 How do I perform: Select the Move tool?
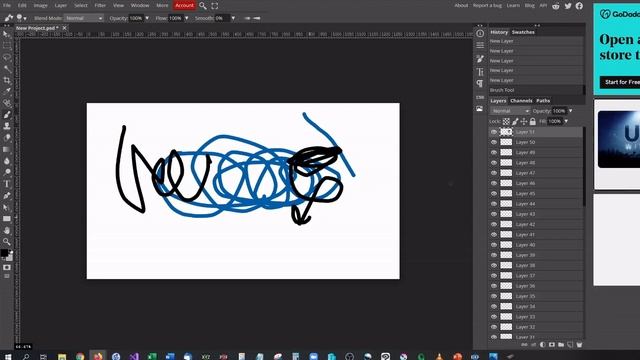click(x=7, y=34)
